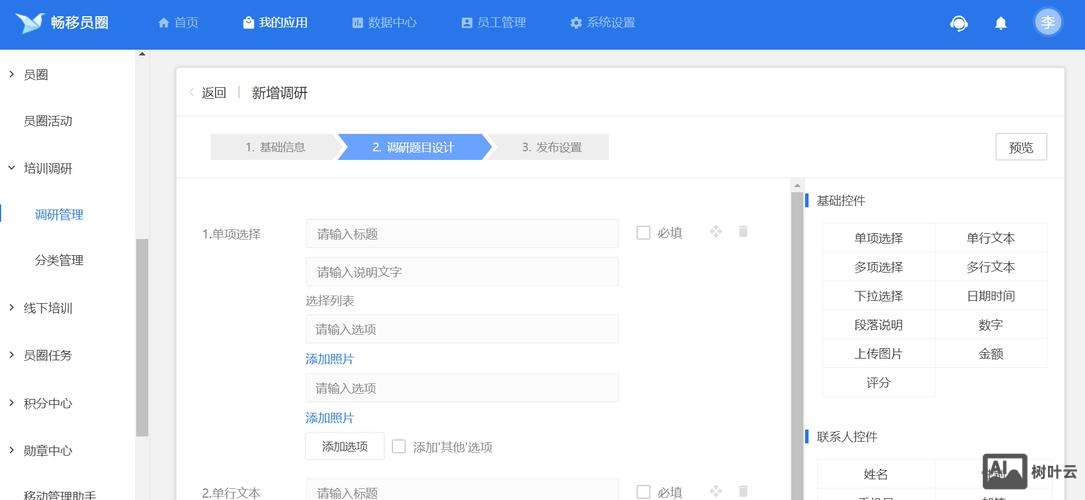Click the sidebar scroll-up arrow
Image resolution: width=1085 pixels, height=500 pixels.
coord(142,53)
